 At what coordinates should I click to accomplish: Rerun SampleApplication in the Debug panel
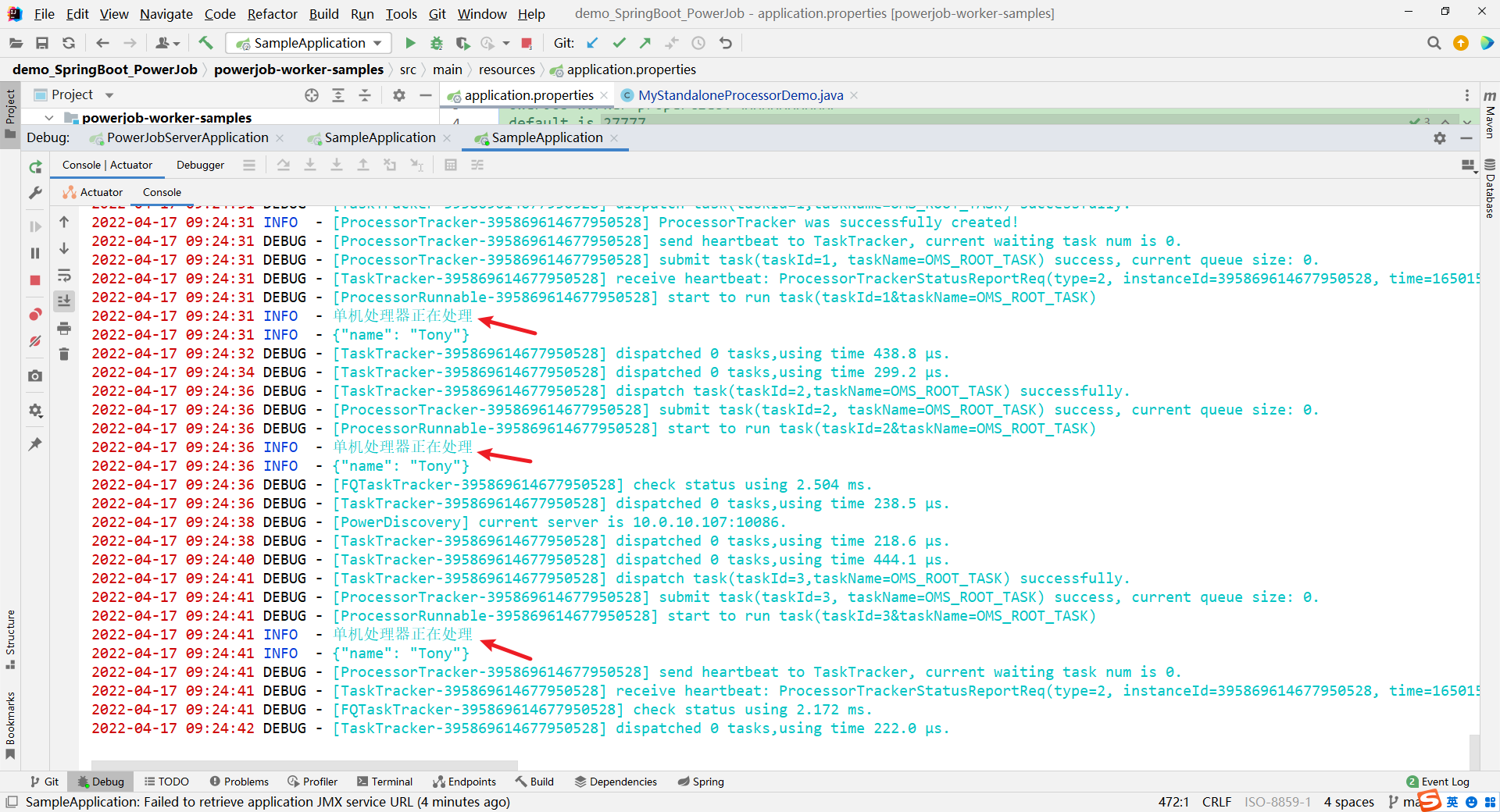pos(35,166)
